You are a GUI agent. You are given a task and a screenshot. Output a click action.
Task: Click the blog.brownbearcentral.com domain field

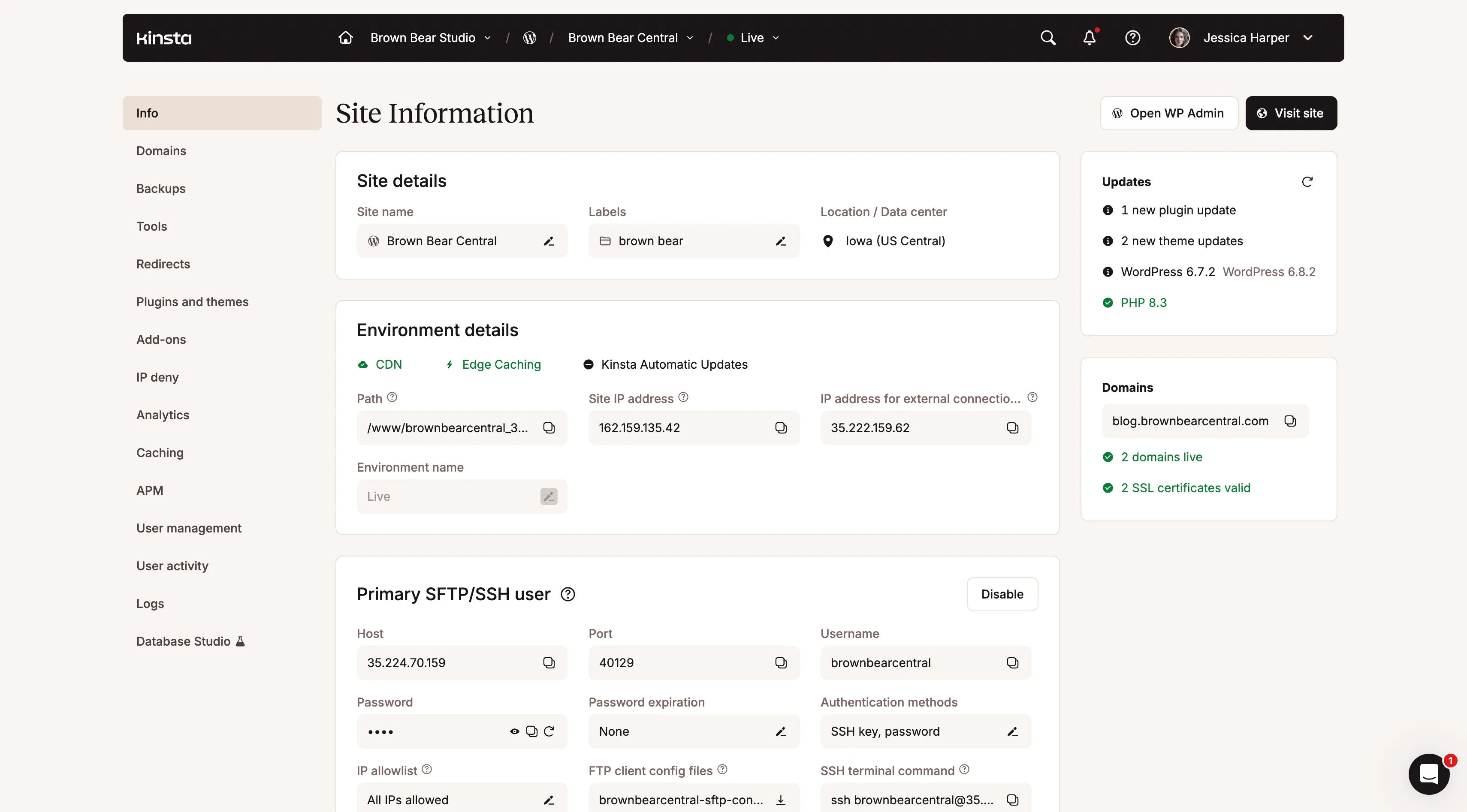tap(1190, 421)
